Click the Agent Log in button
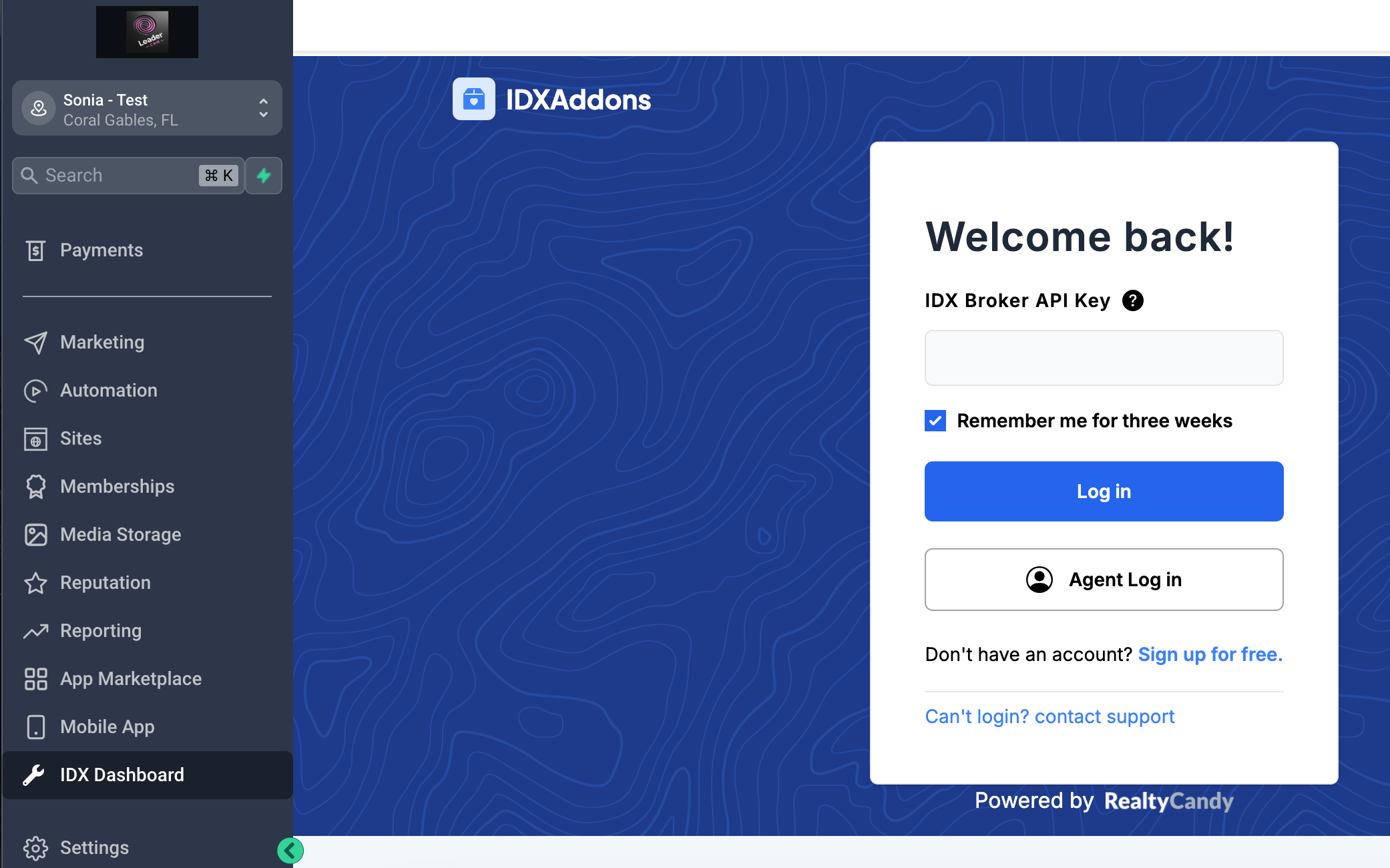This screenshot has width=1390, height=868. (1104, 580)
